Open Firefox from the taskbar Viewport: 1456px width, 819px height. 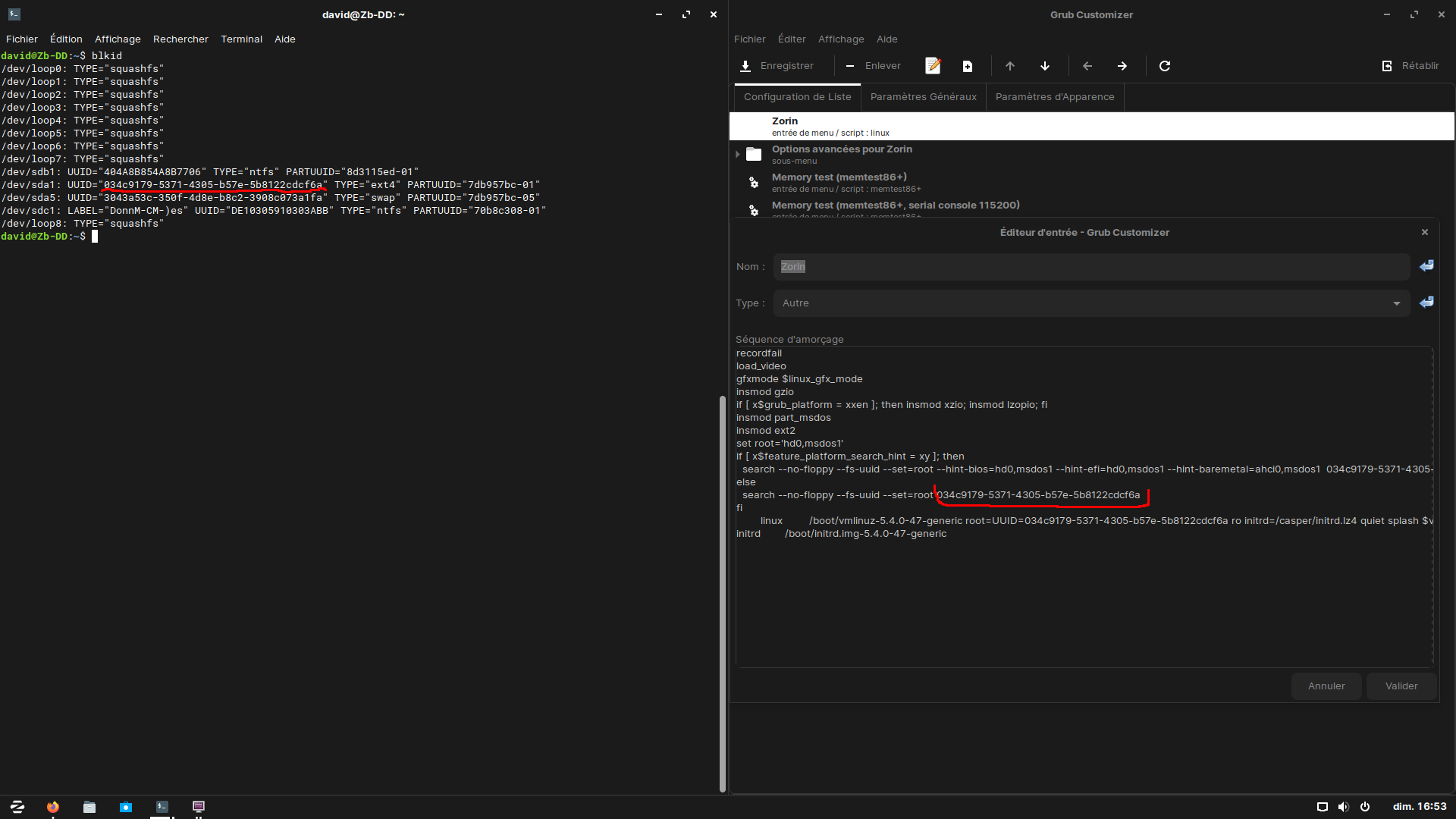pos(52,807)
